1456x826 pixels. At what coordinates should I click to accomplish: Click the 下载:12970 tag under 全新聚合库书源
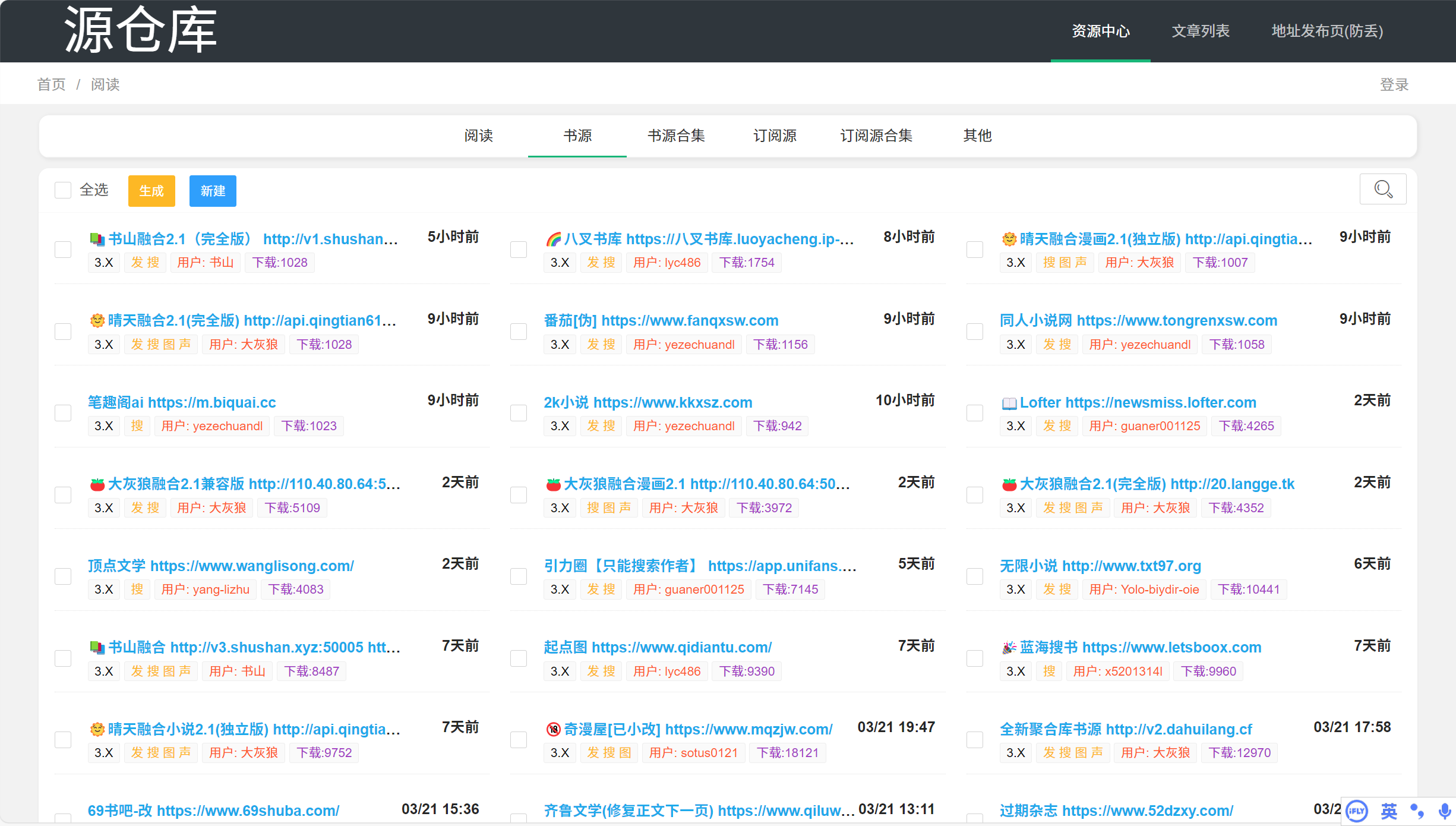(x=1240, y=753)
